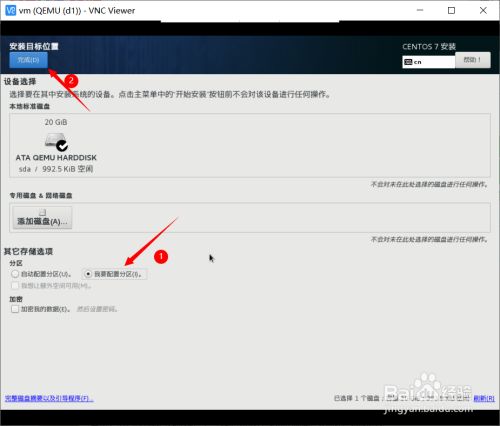Image resolution: width=500 pixels, height=426 pixels.
Task: Enable the encrypt my data checkbox
Action: 15,309
